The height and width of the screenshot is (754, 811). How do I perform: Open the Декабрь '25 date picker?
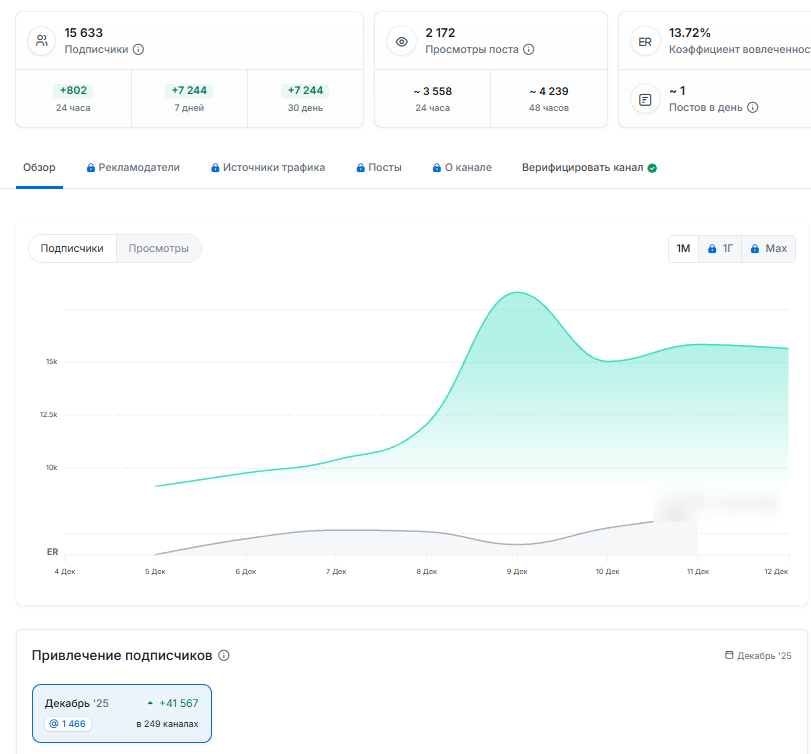[x=758, y=656]
